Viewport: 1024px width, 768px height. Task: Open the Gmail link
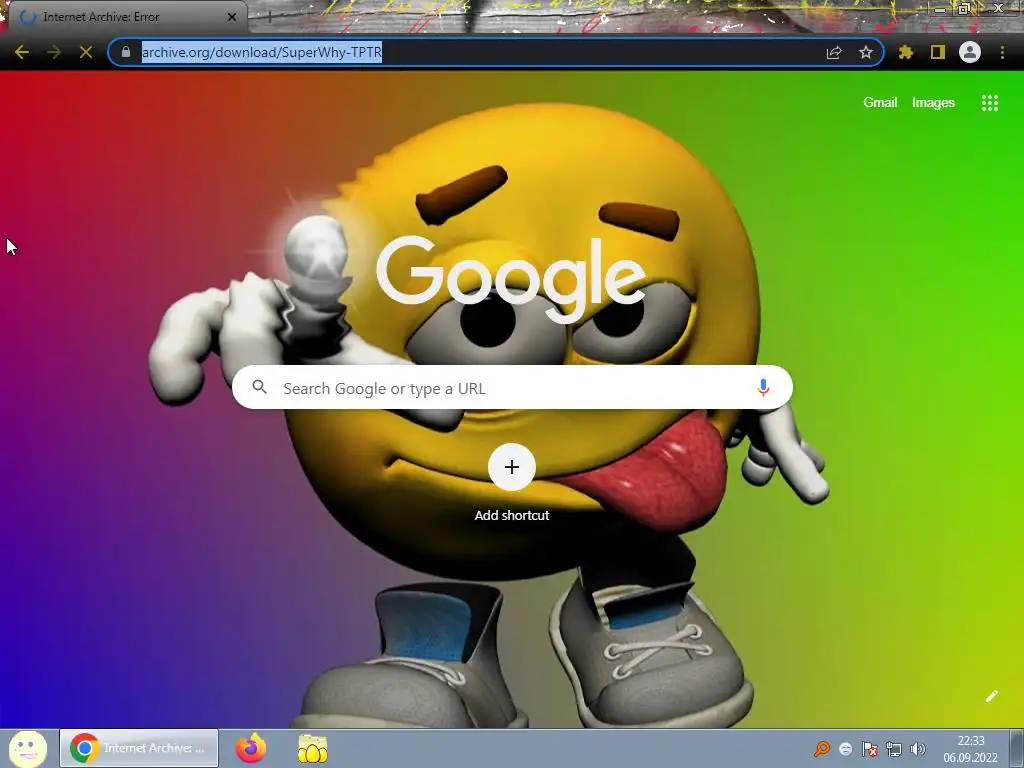coord(880,103)
